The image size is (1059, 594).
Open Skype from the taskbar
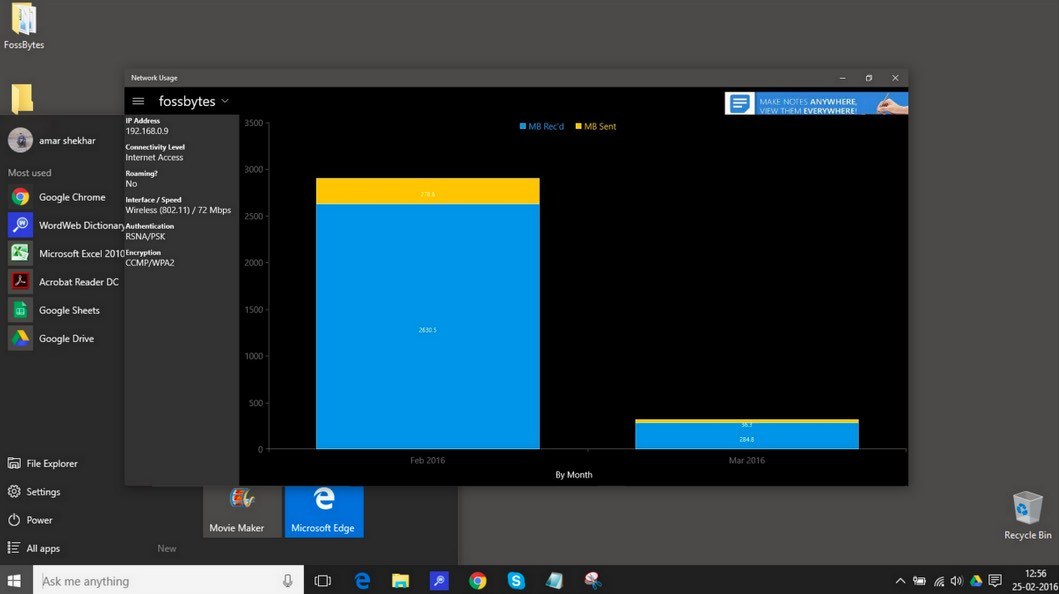[516, 581]
